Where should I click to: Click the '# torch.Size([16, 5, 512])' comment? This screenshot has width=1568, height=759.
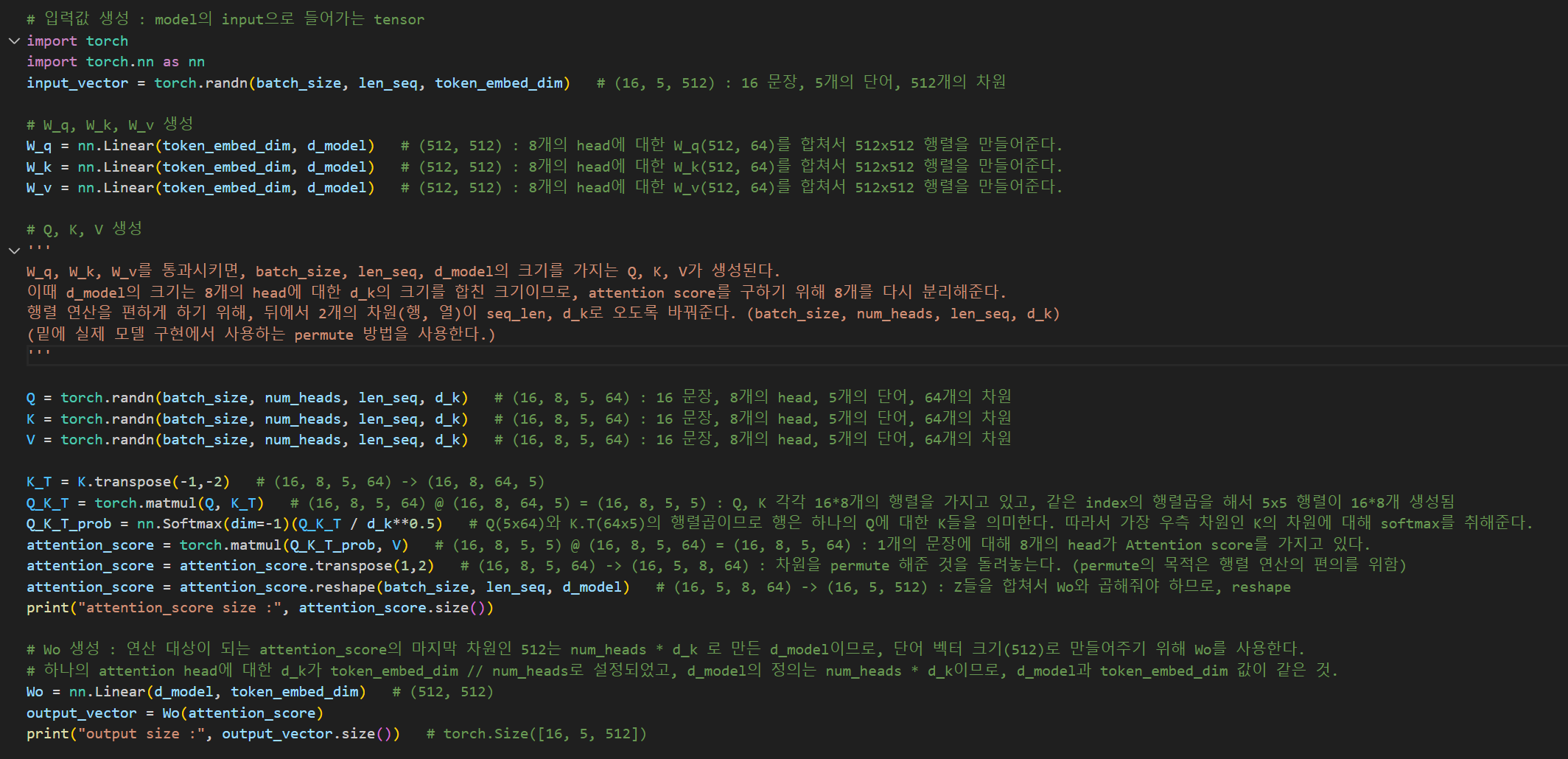coord(536,733)
